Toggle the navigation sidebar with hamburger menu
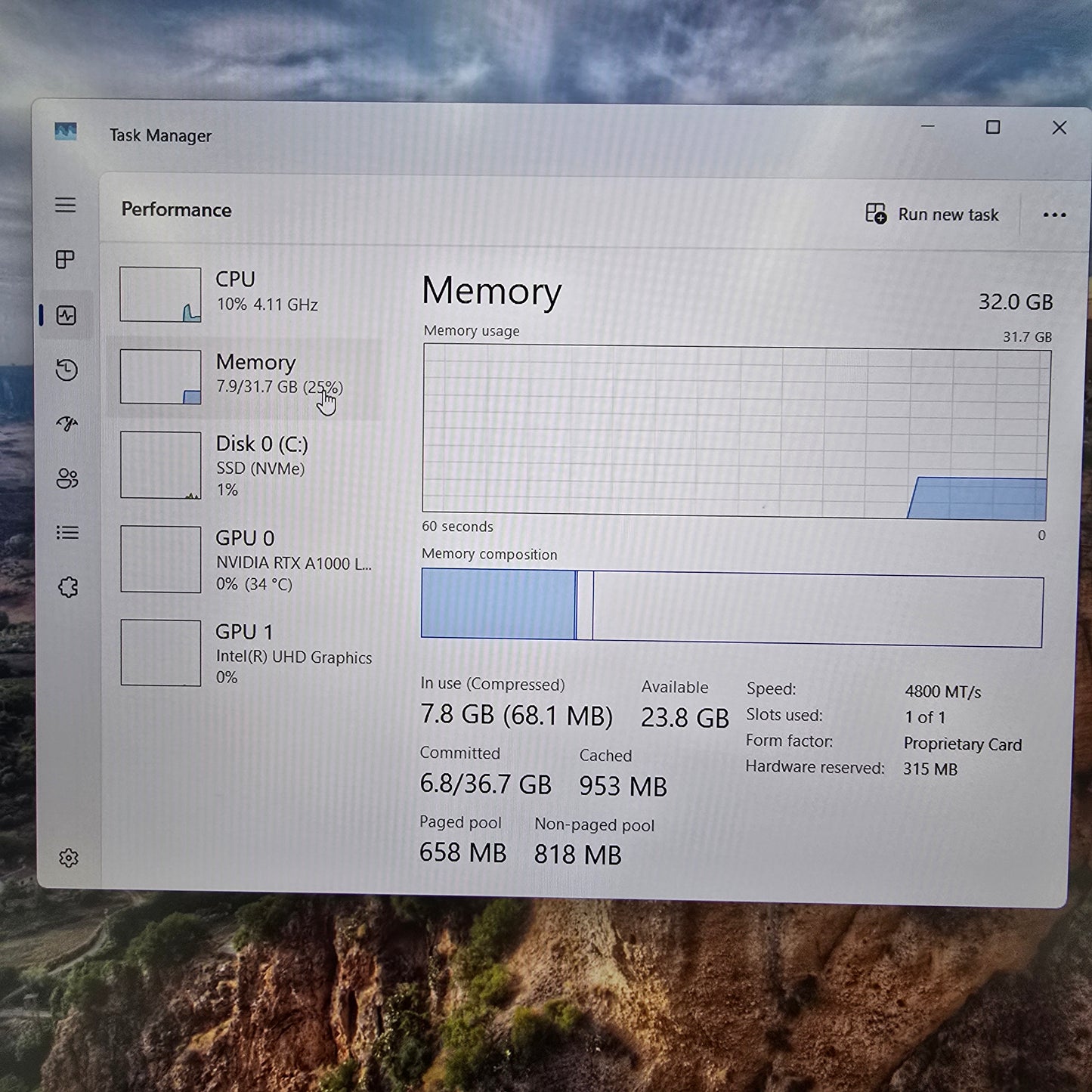1092x1092 pixels. (67, 205)
